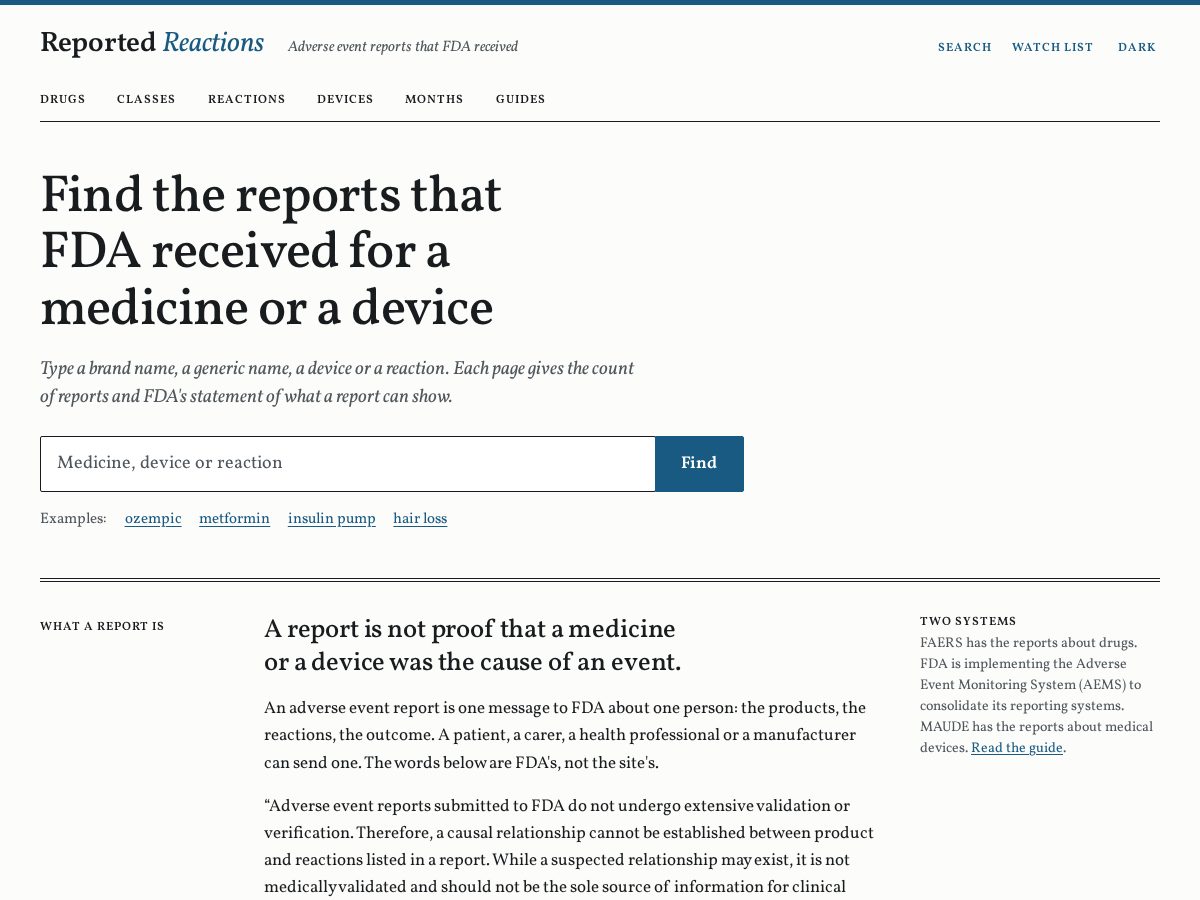1200x900 pixels.
Task: Click the 'TWO SYSTEMS' sidebar heading
Action: coord(968,622)
